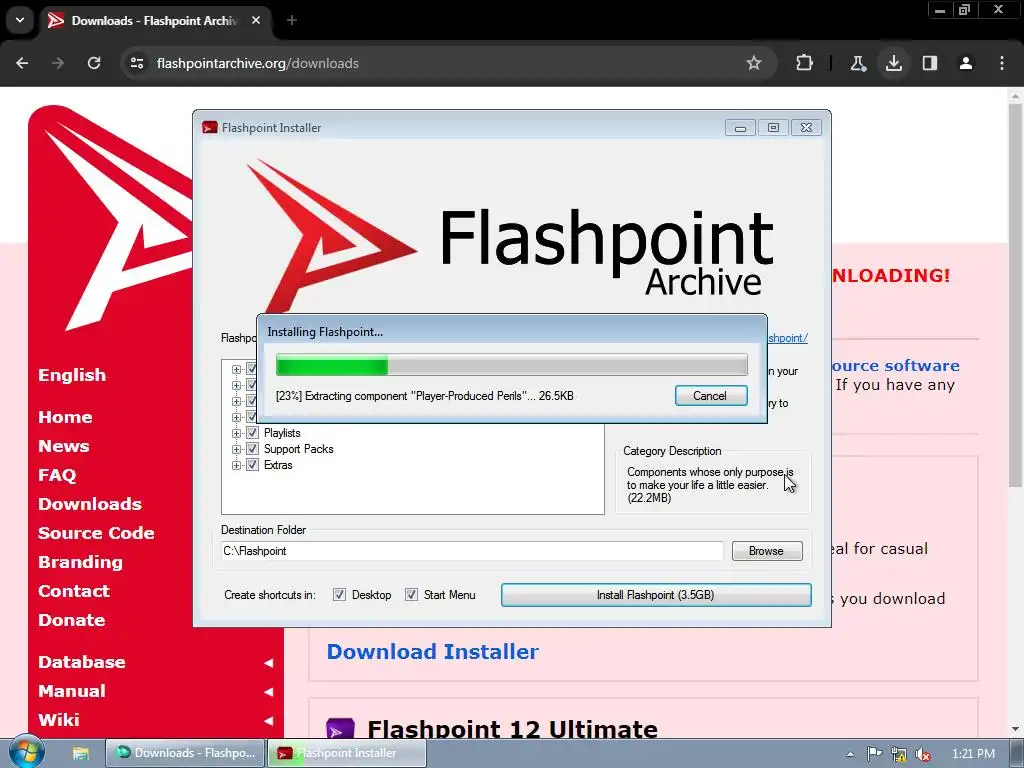Open Source Code in website sidebar
Image resolution: width=1024 pixels, height=768 pixels.
96,533
